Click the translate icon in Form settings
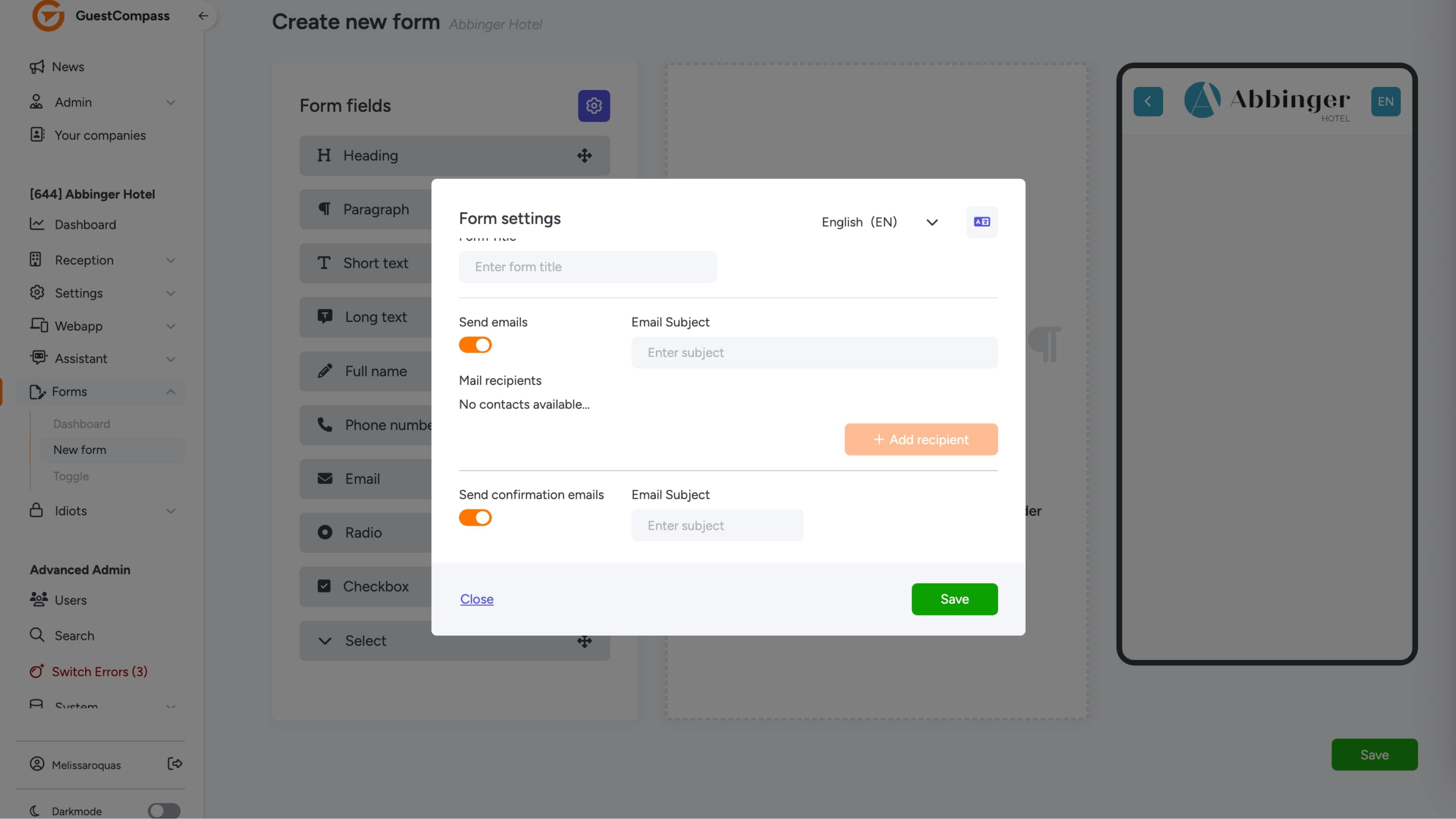1456x819 pixels. [982, 222]
